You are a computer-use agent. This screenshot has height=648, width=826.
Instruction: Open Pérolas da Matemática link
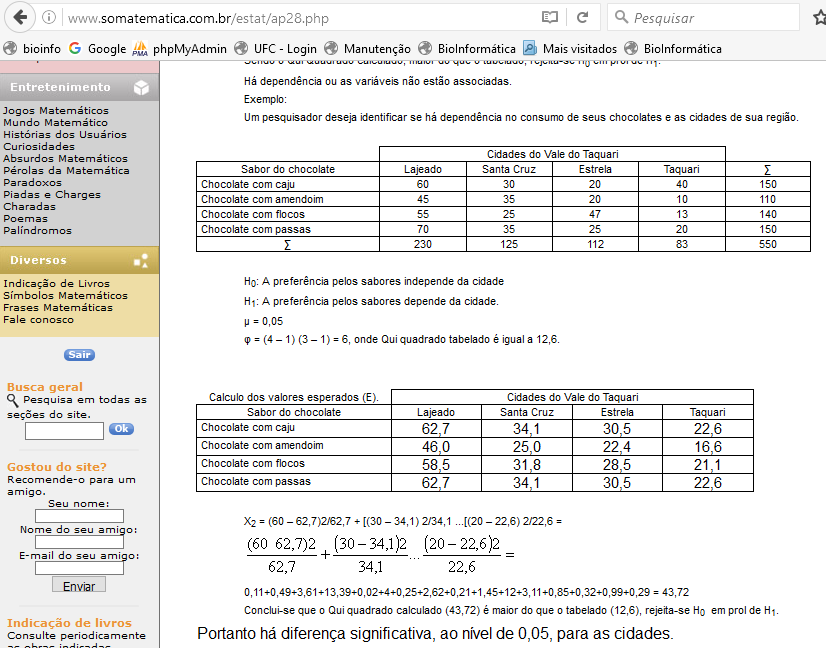click(x=66, y=171)
